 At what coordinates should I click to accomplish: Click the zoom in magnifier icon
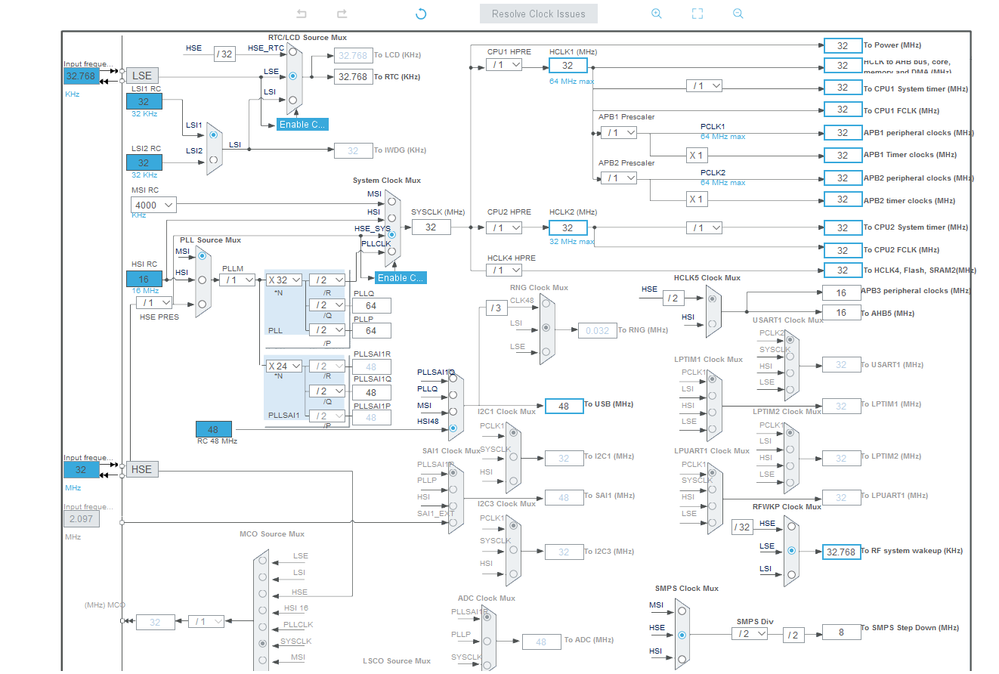tap(656, 13)
